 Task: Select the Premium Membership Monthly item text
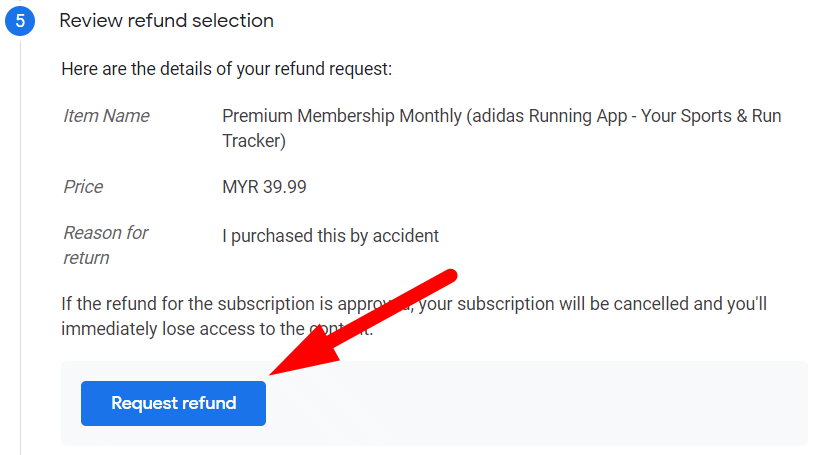342,116
